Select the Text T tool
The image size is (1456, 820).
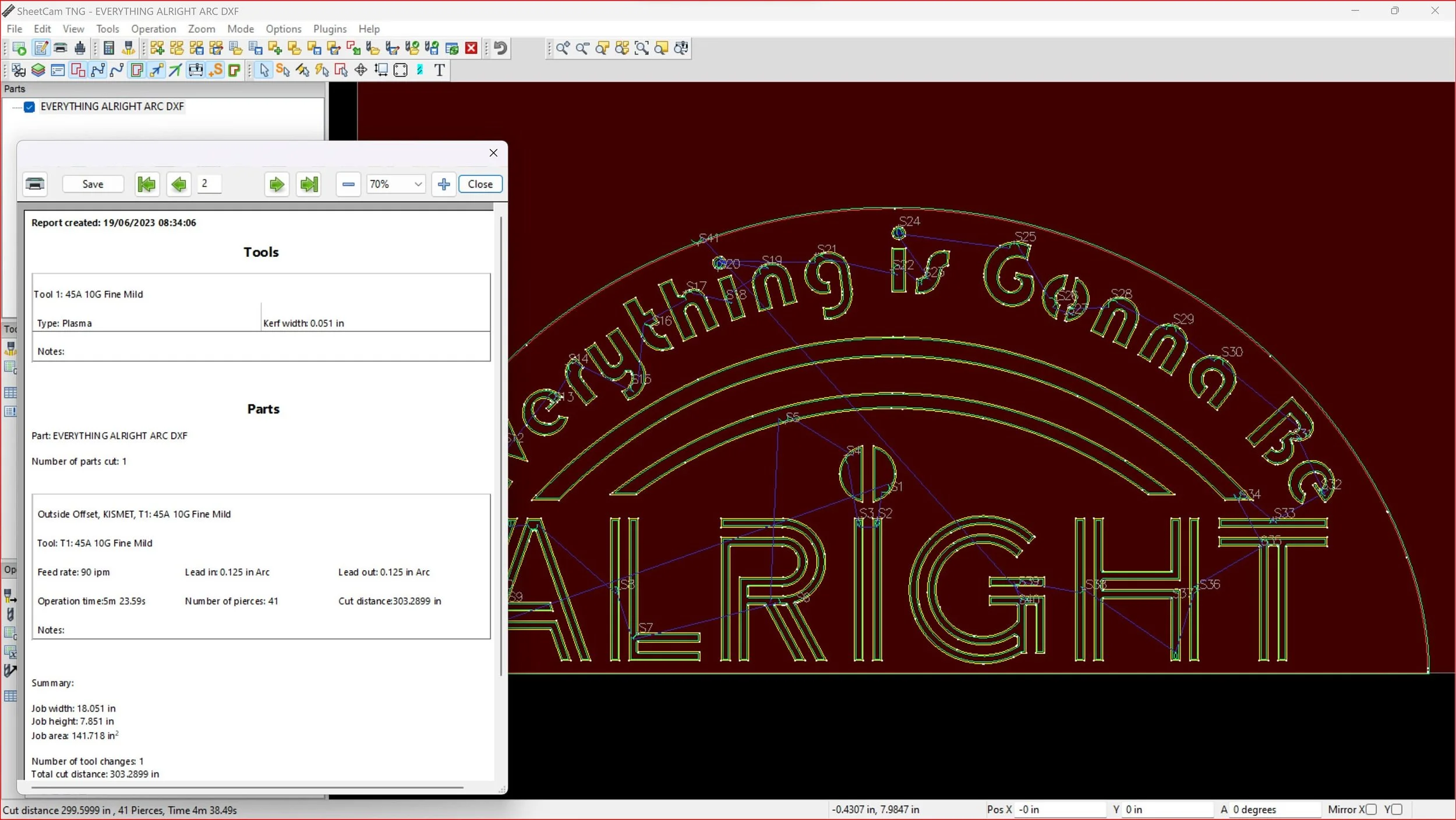tap(440, 70)
